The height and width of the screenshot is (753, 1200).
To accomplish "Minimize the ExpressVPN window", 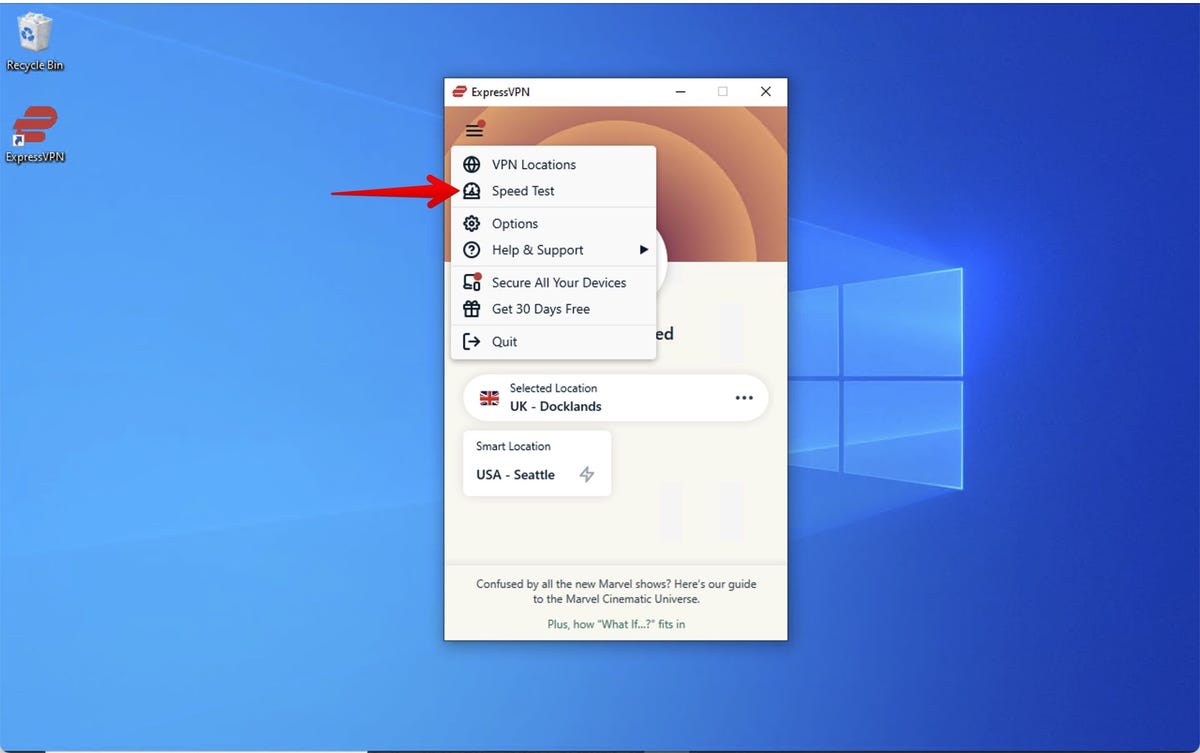I will pyautogui.click(x=680, y=92).
